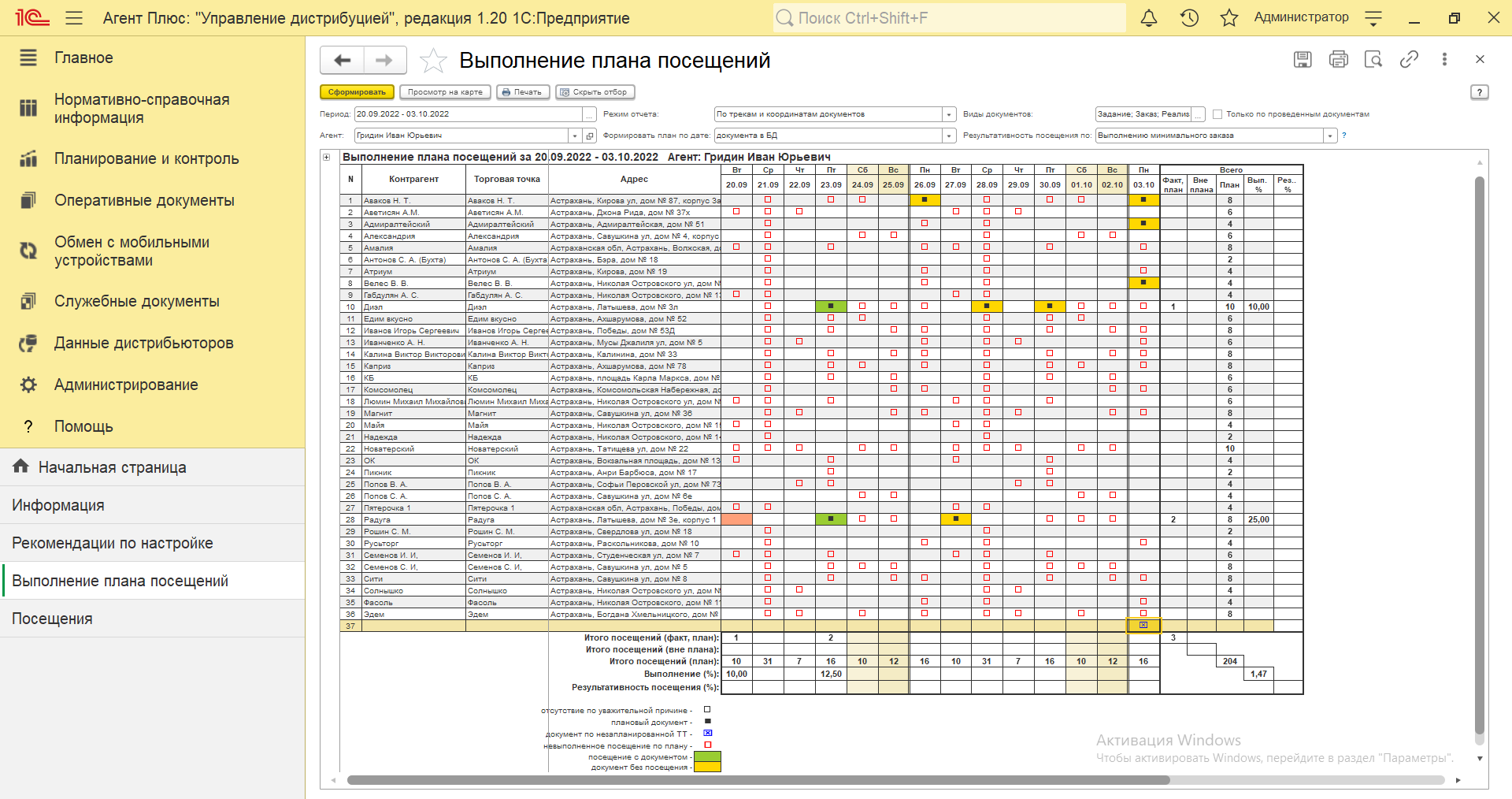
Task: Go forward with the right arrow button
Action: coord(384,60)
